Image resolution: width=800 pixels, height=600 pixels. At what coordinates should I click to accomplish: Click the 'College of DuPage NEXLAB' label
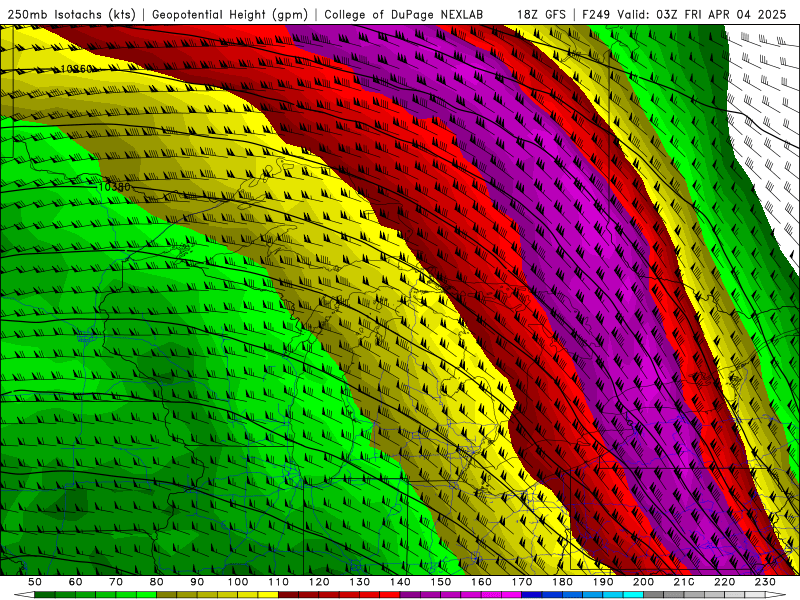click(x=404, y=15)
